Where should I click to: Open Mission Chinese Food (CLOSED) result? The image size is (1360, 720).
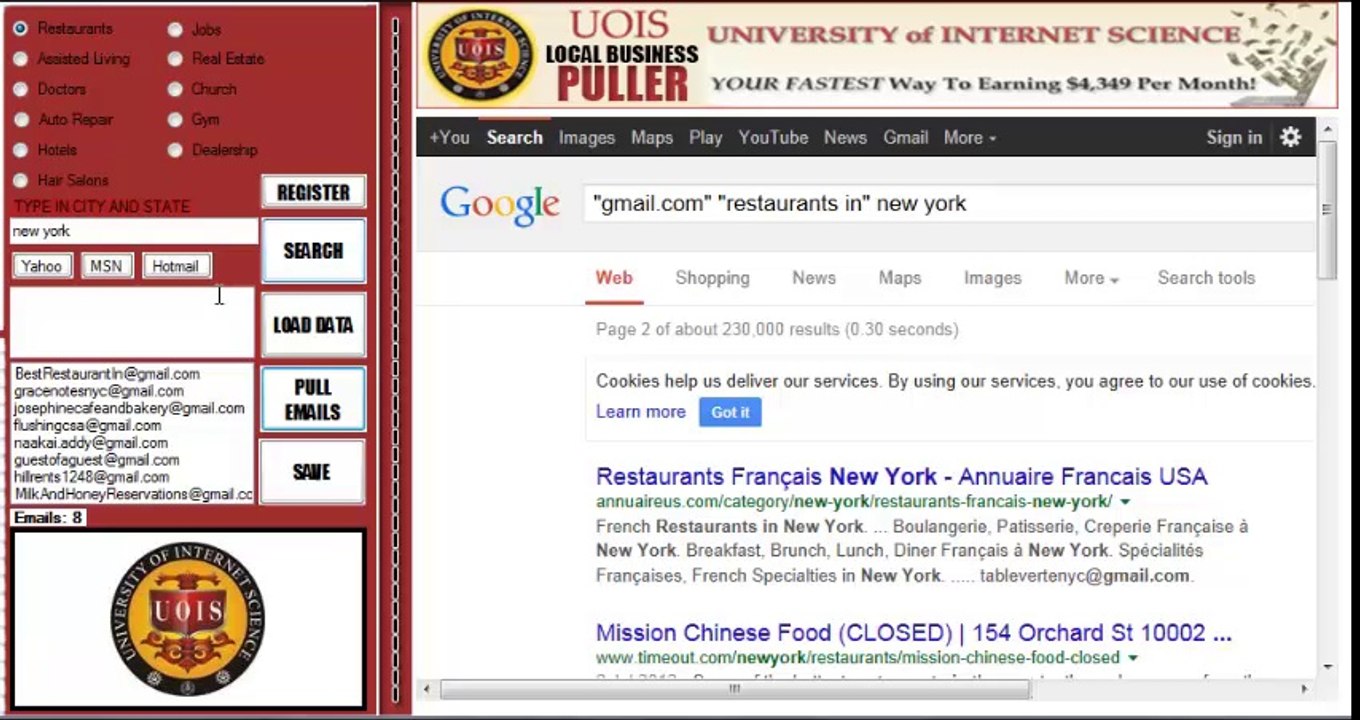914,633
